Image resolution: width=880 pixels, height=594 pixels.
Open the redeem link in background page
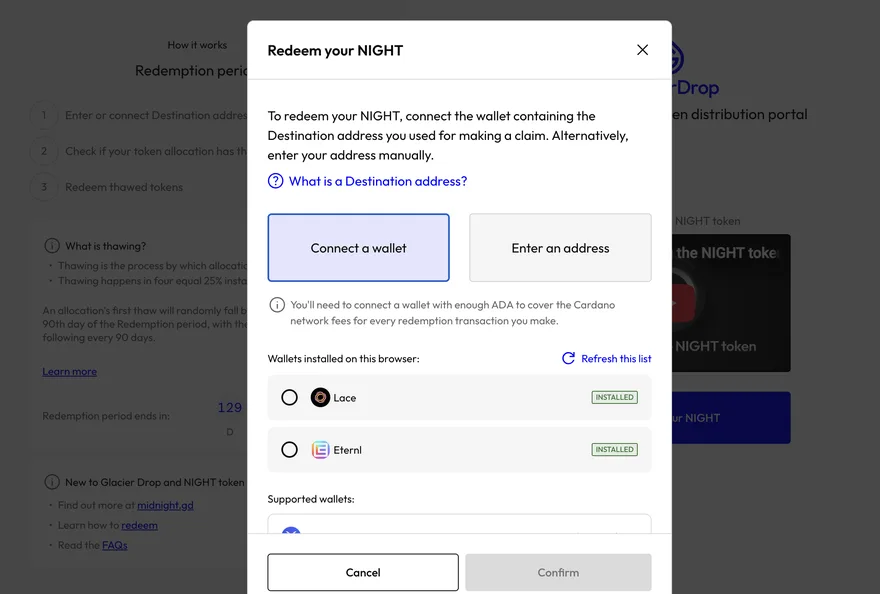pos(140,526)
